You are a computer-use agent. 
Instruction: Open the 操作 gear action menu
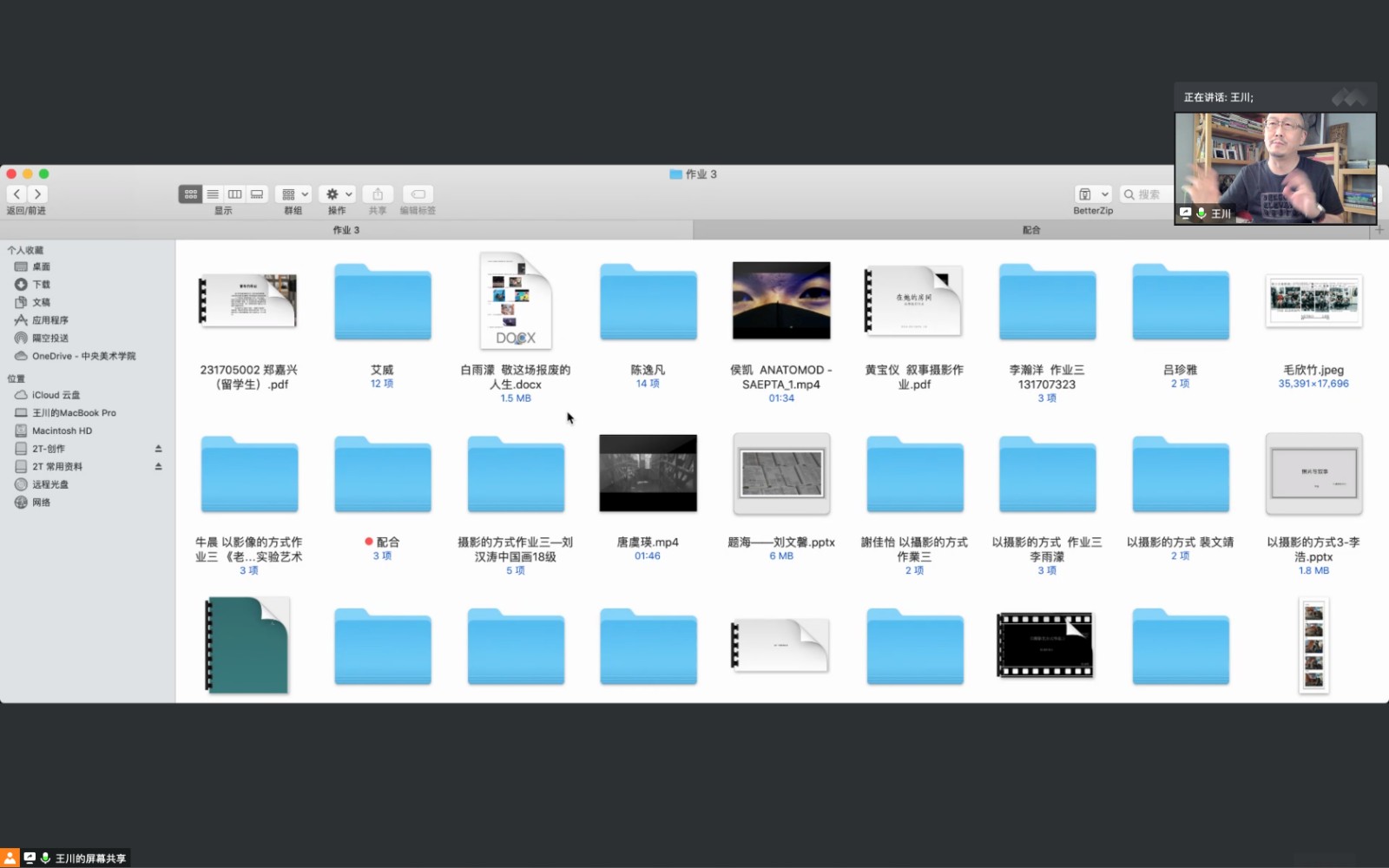click(x=338, y=194)
